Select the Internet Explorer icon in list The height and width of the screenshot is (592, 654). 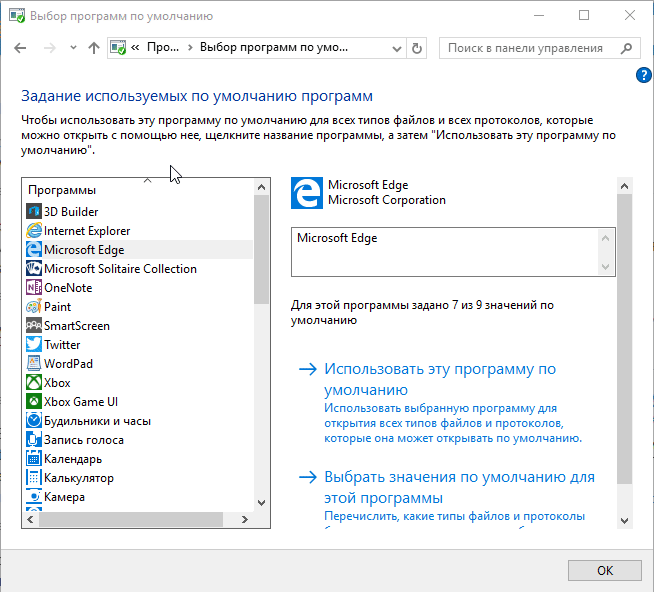point(33,231)
